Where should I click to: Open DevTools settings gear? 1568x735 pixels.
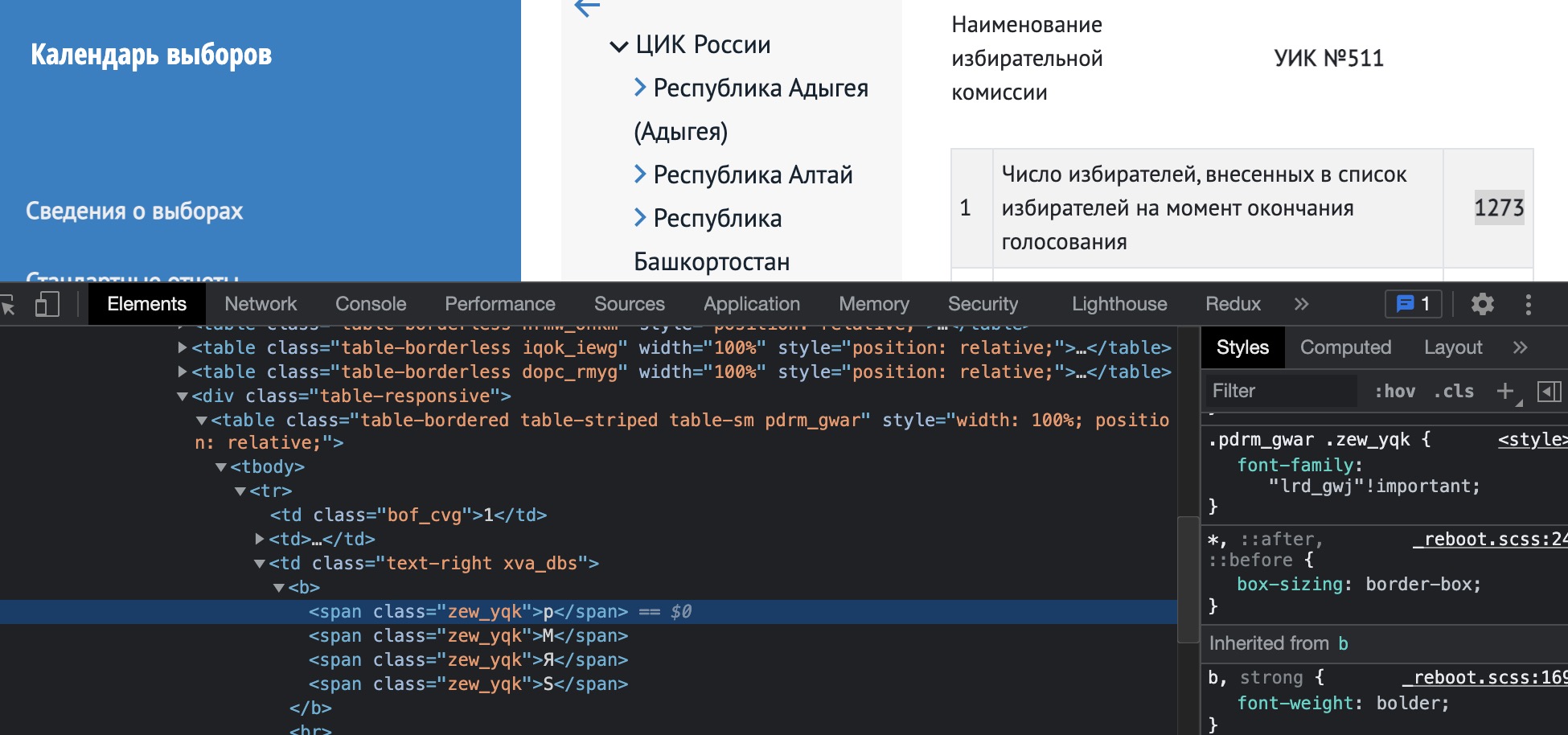(x=1482, y=304)
